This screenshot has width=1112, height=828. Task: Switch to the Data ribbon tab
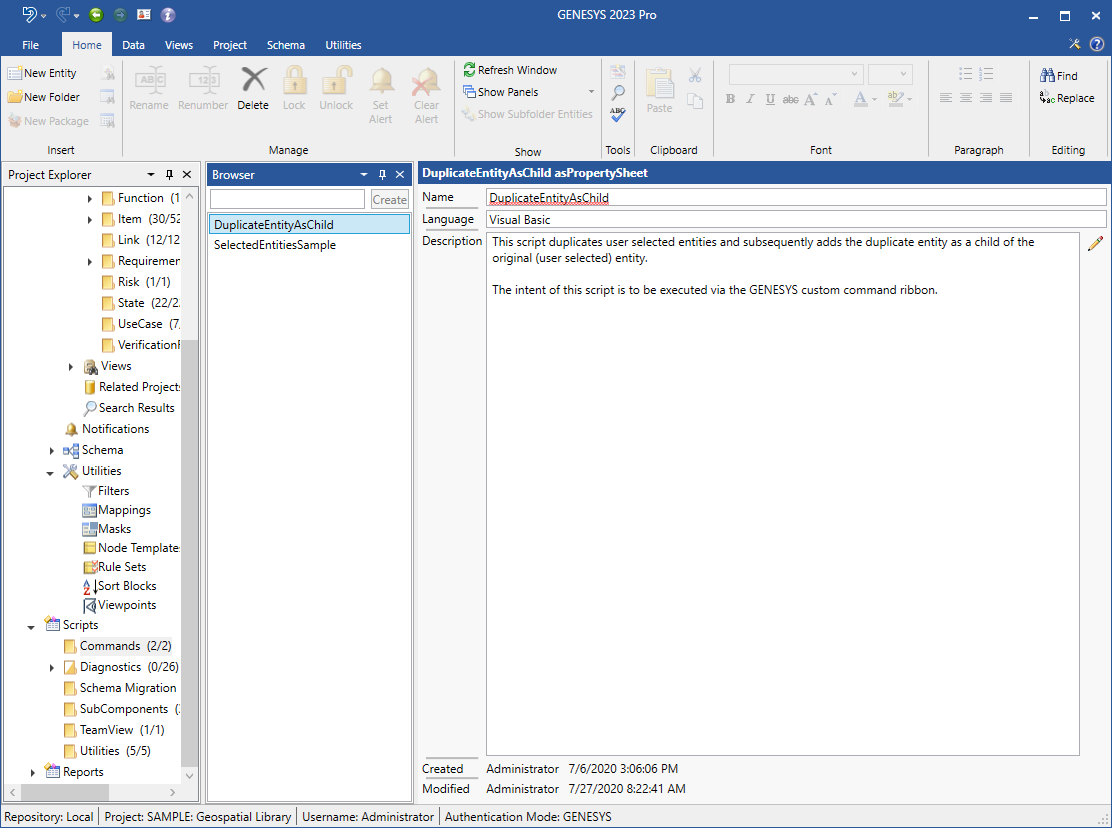pos(133,45)
